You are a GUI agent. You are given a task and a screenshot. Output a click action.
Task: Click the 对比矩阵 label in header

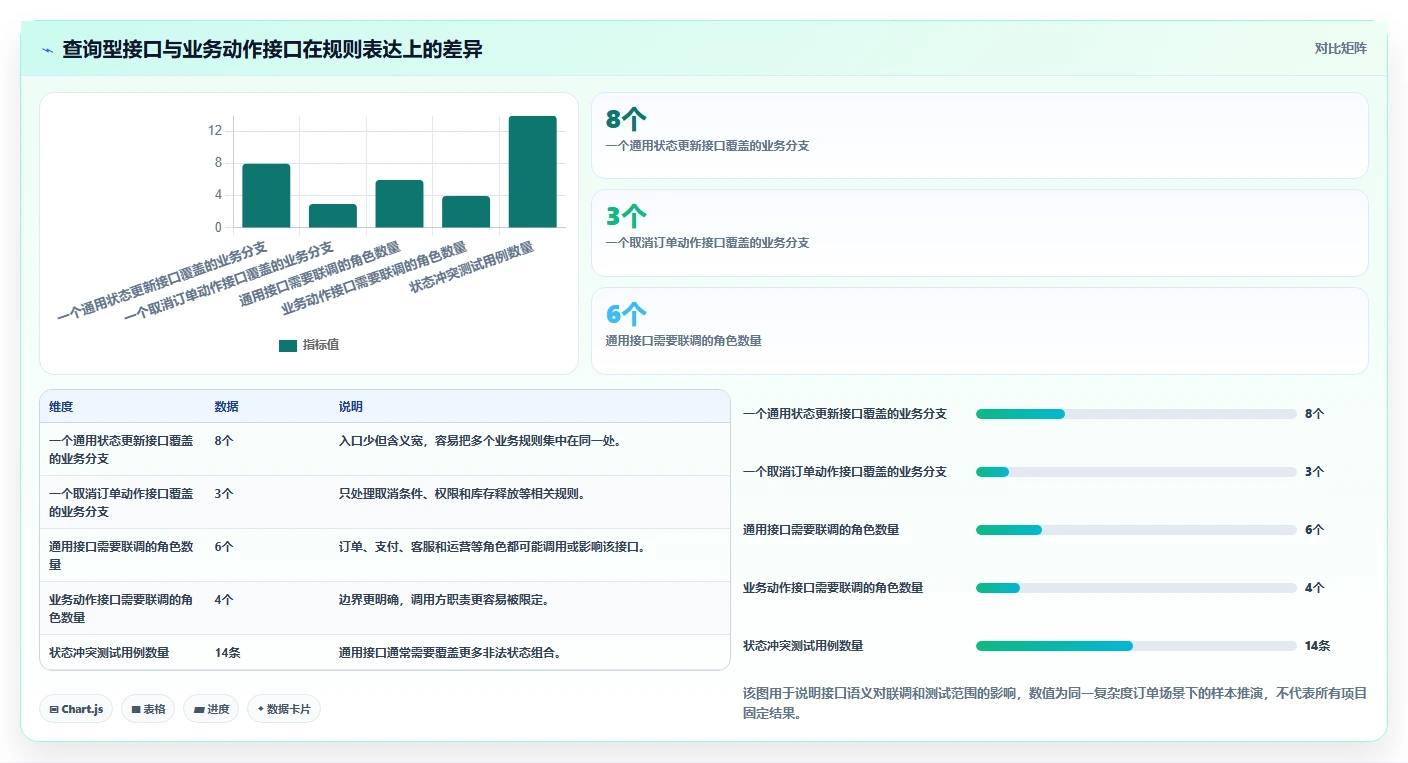[x=1340, y=48]
